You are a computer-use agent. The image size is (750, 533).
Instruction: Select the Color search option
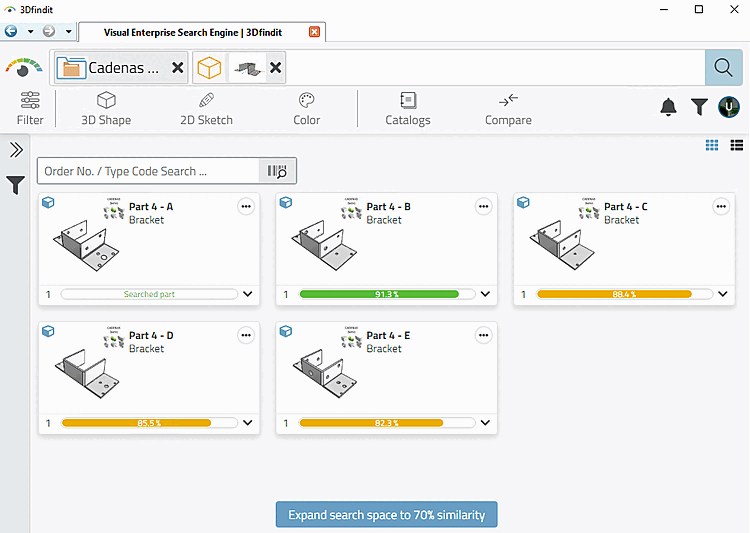point(307,109)
